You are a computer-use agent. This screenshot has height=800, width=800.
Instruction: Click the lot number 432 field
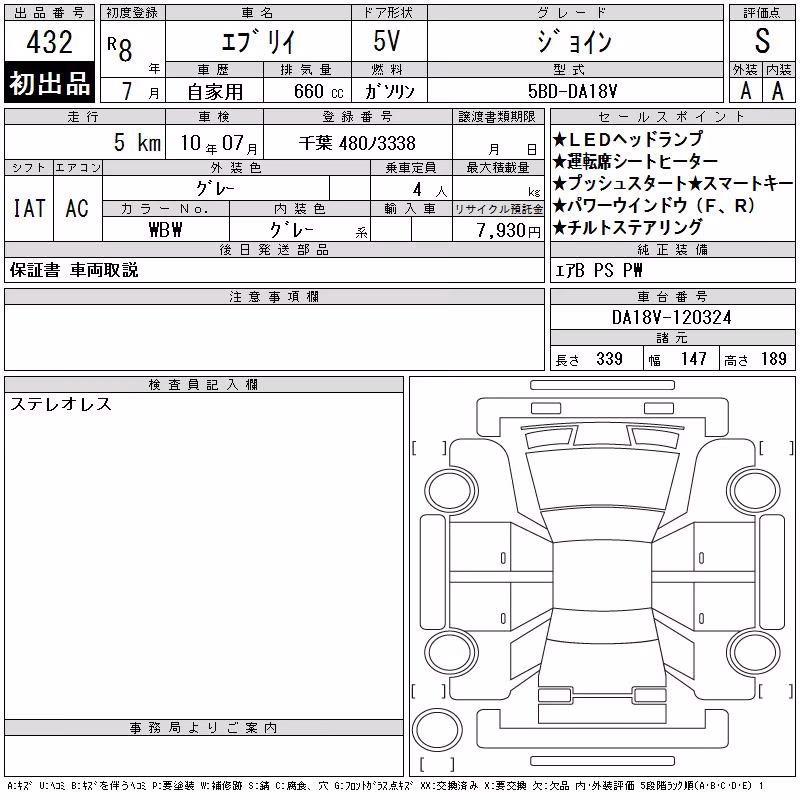(49, 42)
